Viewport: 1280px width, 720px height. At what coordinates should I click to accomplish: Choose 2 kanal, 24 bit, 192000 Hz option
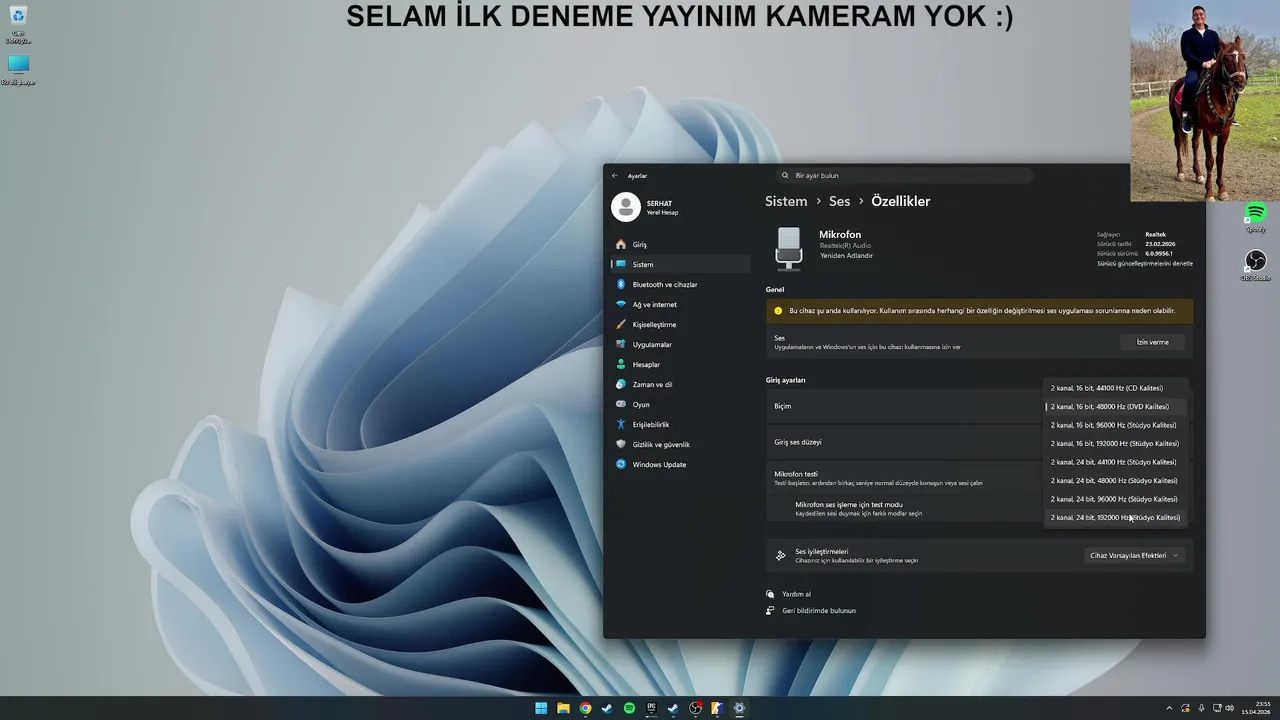click(1115, 517)
